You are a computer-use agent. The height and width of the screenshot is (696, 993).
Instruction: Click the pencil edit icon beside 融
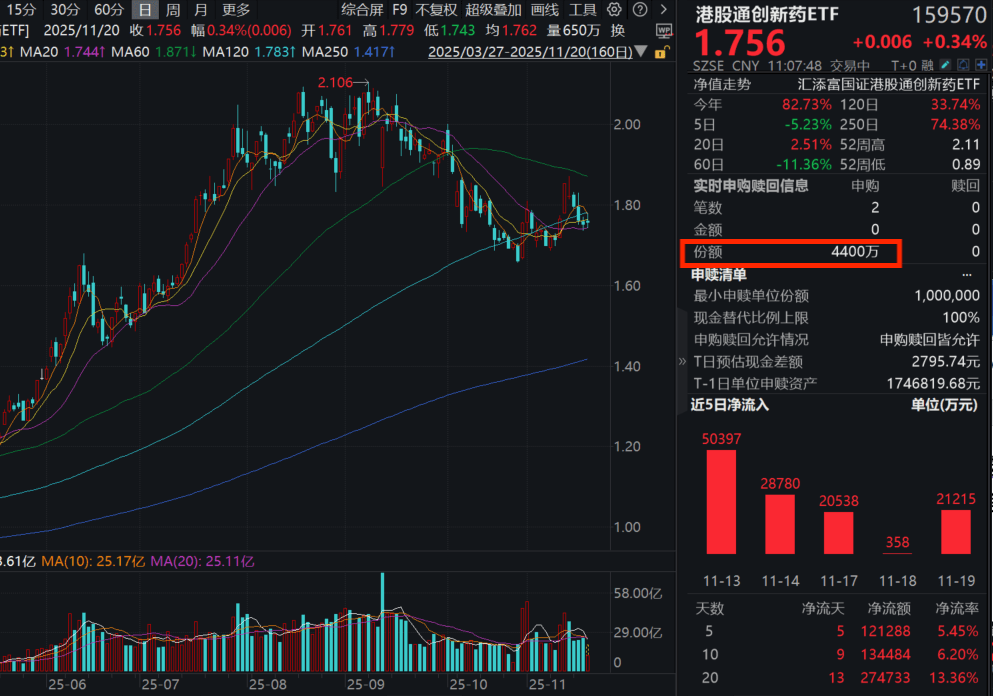(x=945, y=64)
